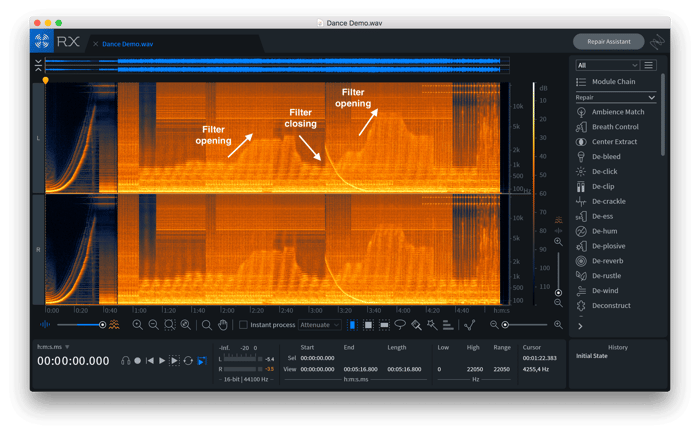Collapse the Repair category
The image size is (700, 434).
(x=616, y=98)
